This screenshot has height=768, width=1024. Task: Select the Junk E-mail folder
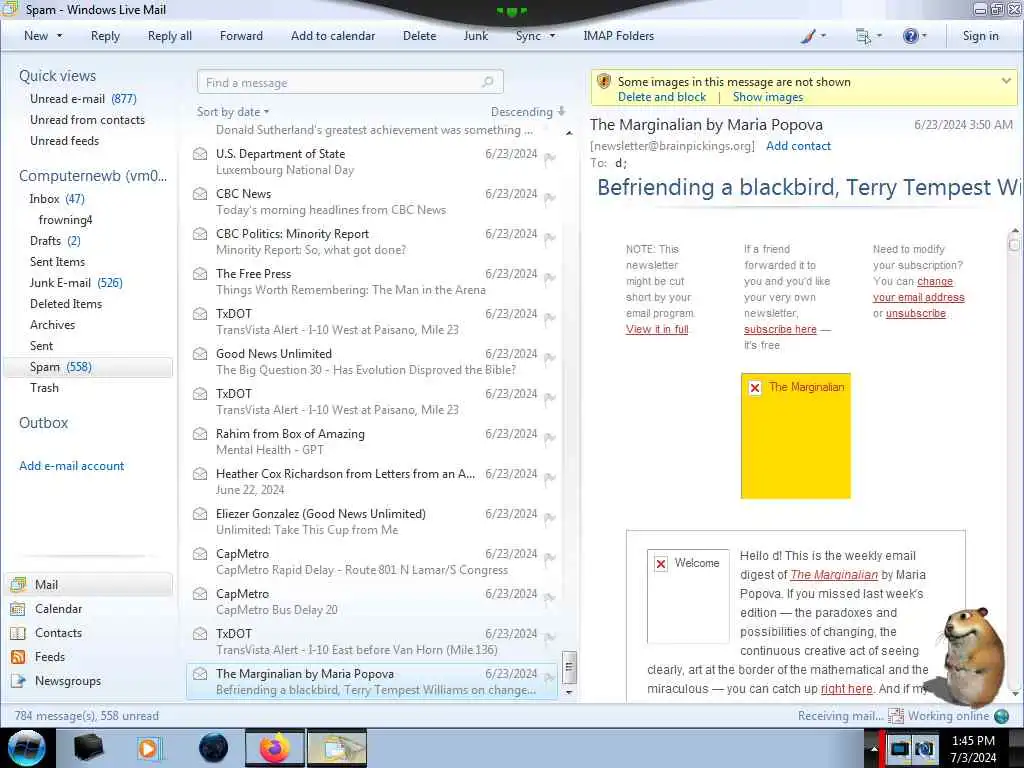pyautogui.click(x=76, y=283)
